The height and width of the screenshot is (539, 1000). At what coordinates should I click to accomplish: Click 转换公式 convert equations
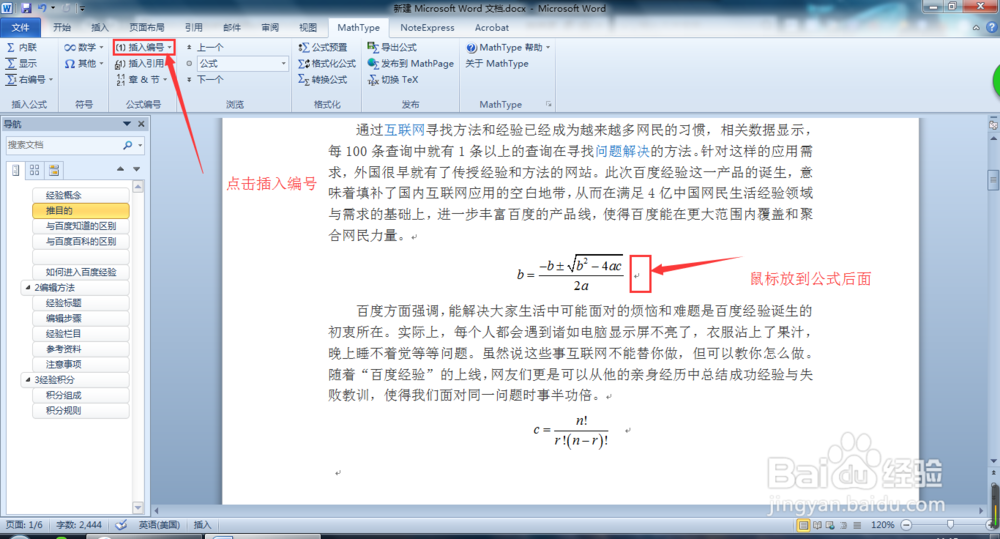pos(323,79)
